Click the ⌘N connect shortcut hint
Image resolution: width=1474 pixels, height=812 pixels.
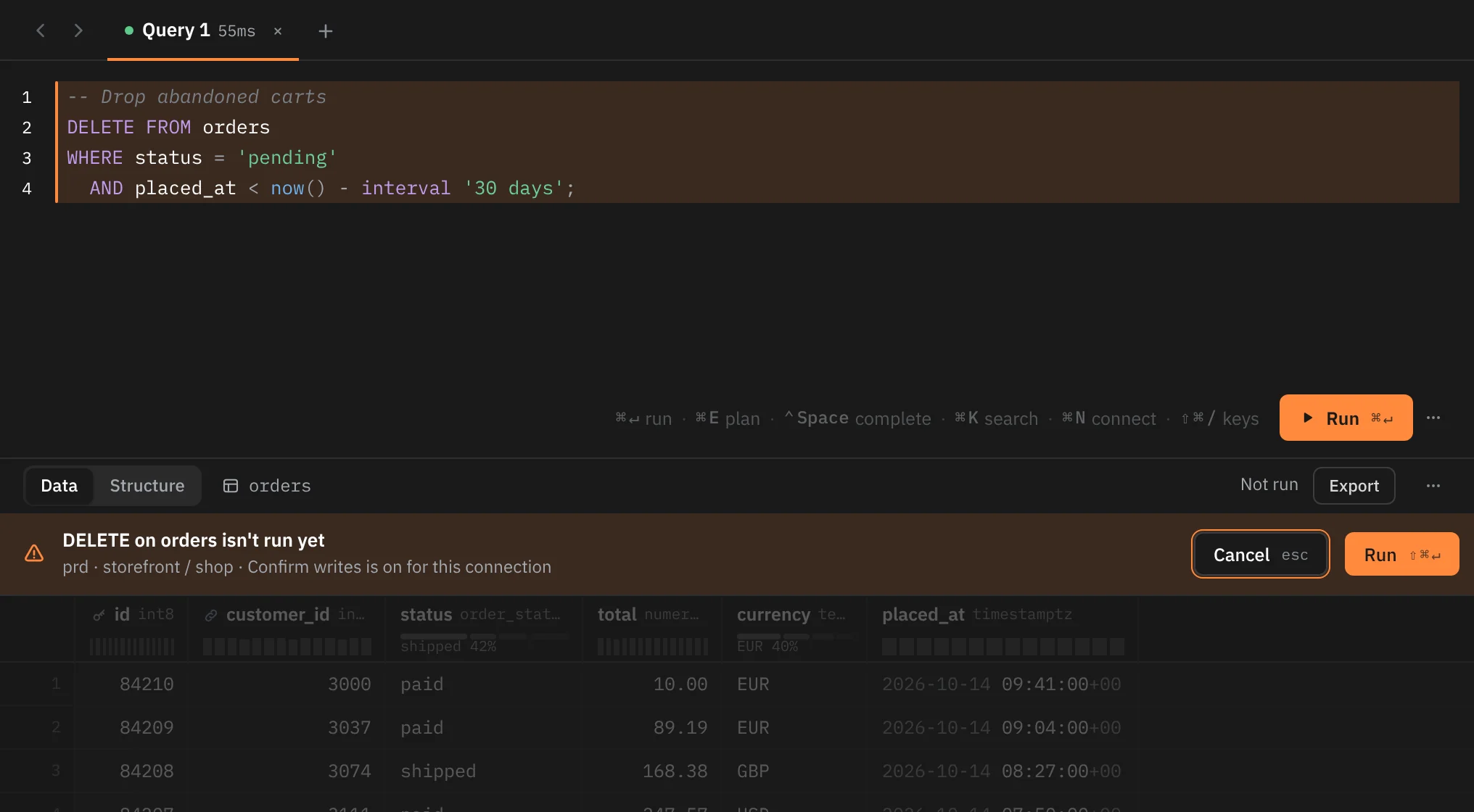[x=1108, y=418]
